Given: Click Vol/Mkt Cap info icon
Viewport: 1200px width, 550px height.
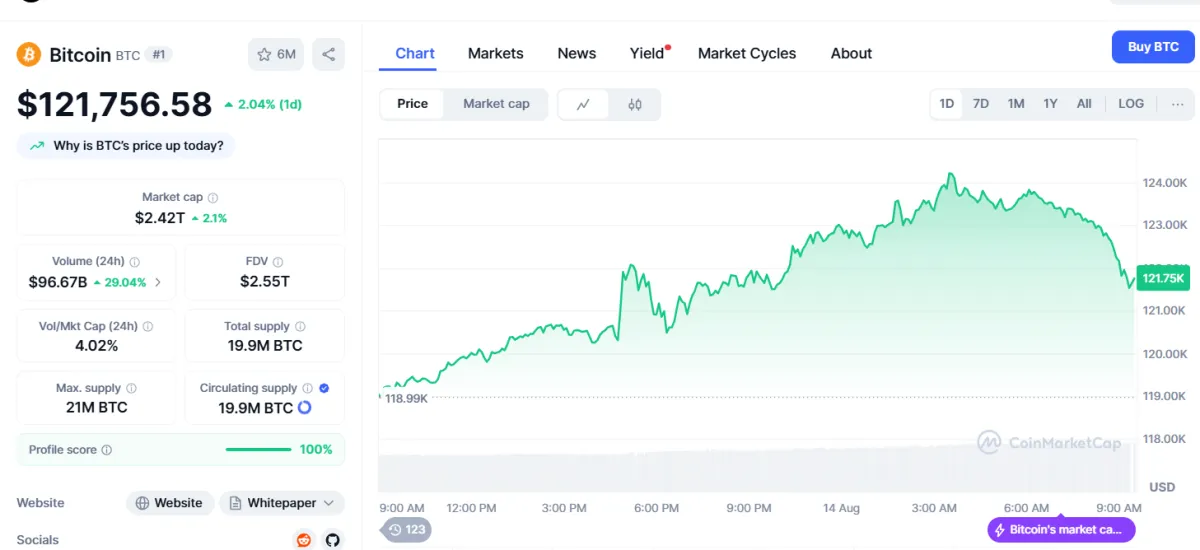Looking at the screenshot, I should pos(148,327).
